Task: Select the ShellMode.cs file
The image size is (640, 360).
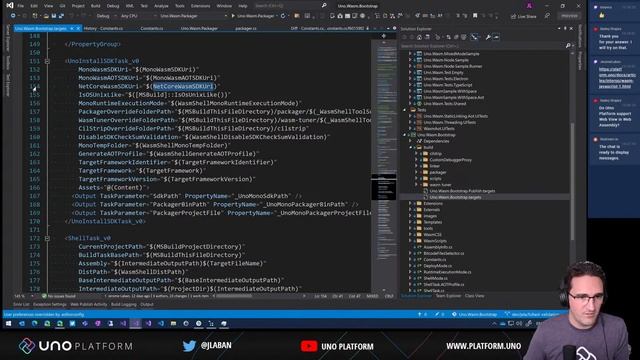Action: [x=435, y=278]
